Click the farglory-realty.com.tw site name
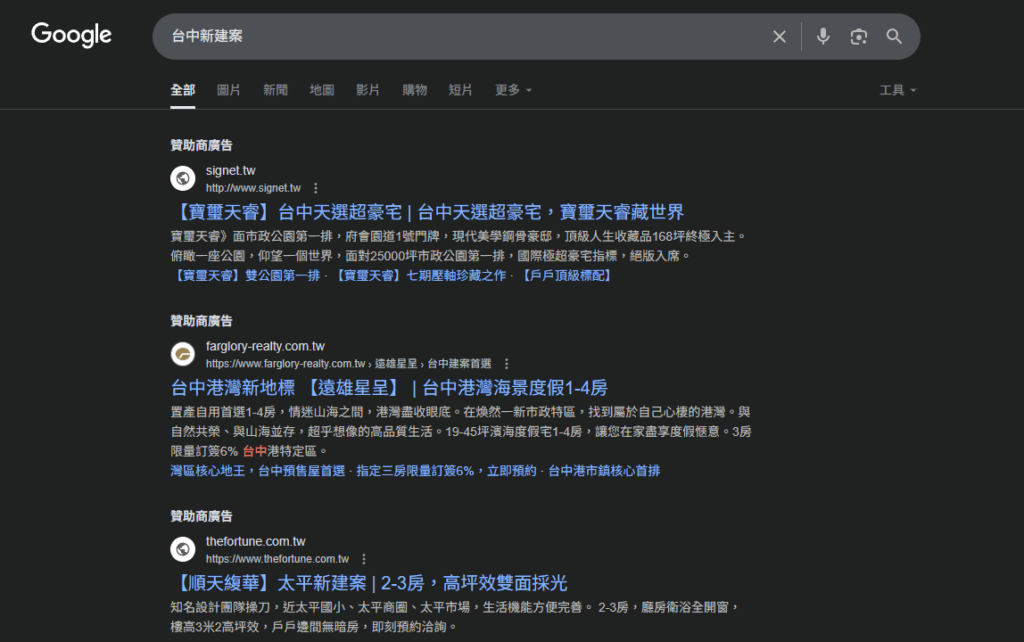Screen dimensions: 1024x642 coord(265,346)
